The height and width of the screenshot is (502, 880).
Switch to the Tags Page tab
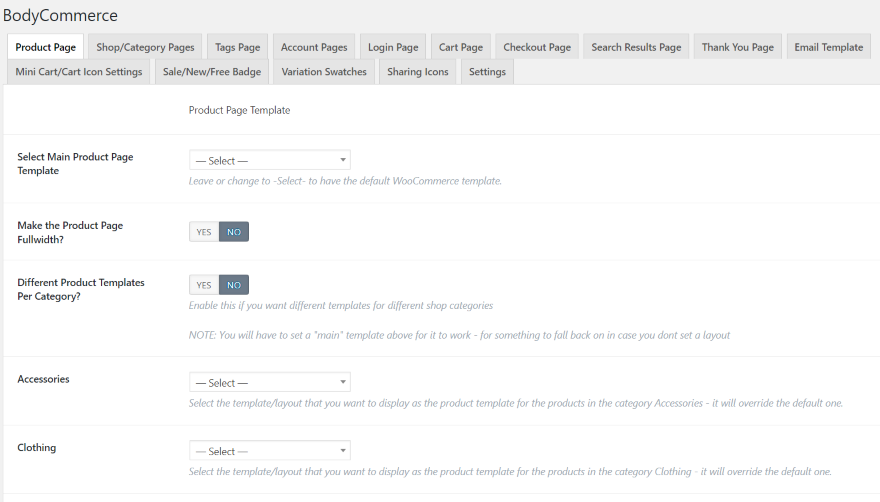(237, 47)
